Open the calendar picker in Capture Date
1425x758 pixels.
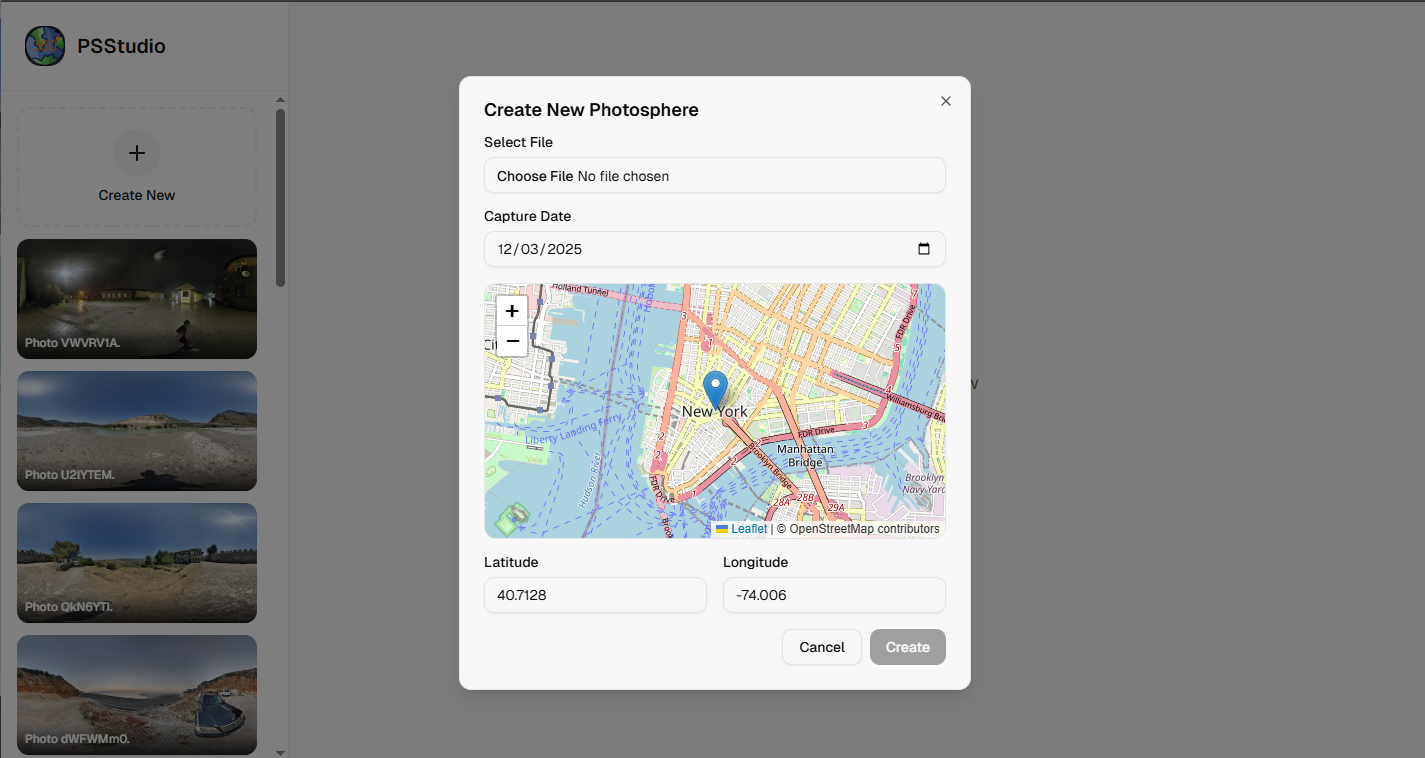click(924, 249)
